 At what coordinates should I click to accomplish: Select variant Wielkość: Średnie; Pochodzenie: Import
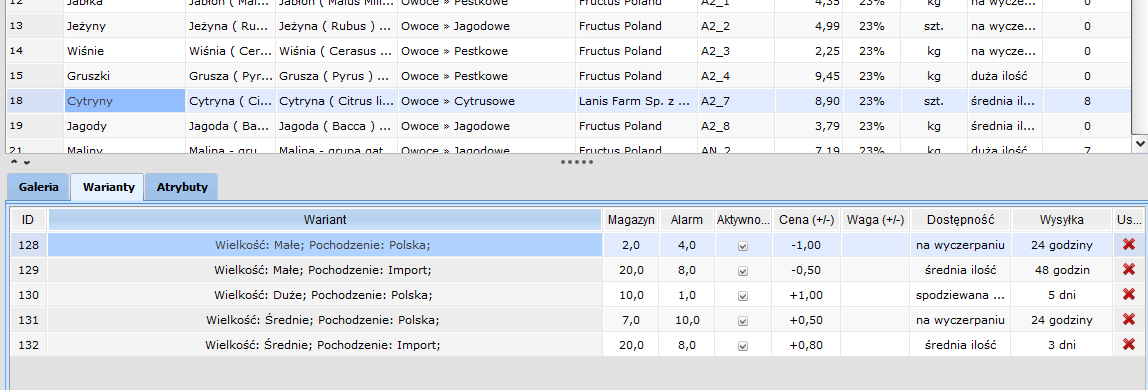325,345
